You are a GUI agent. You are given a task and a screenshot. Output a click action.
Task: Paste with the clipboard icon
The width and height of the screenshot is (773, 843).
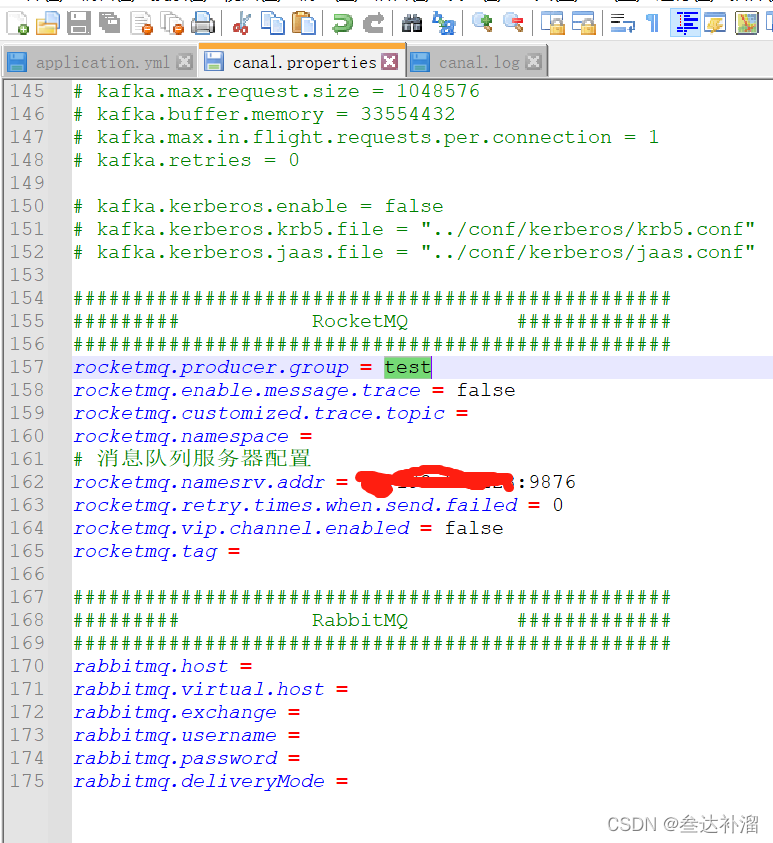point(304,24)
